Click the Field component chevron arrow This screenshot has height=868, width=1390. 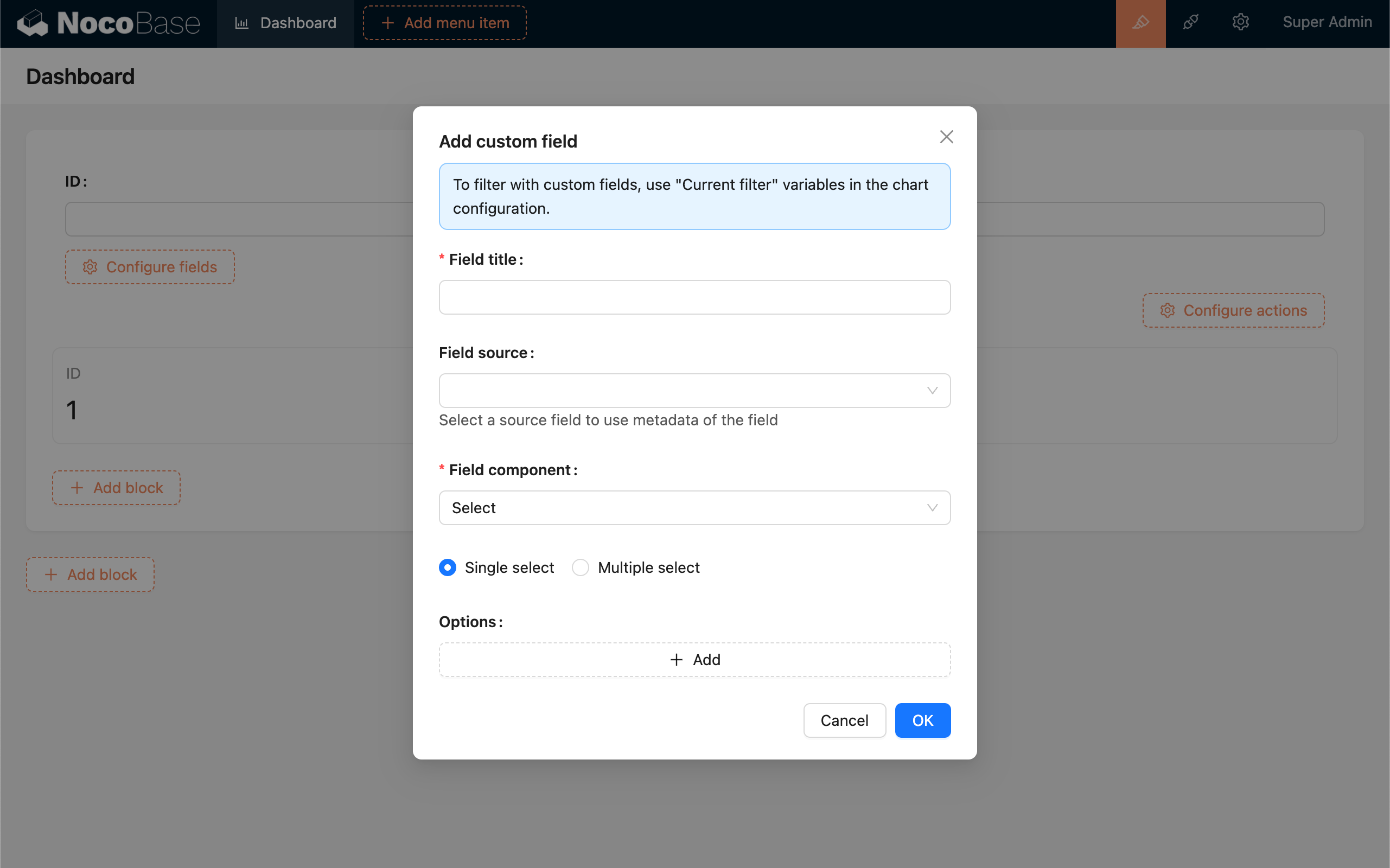click(932, 507)
